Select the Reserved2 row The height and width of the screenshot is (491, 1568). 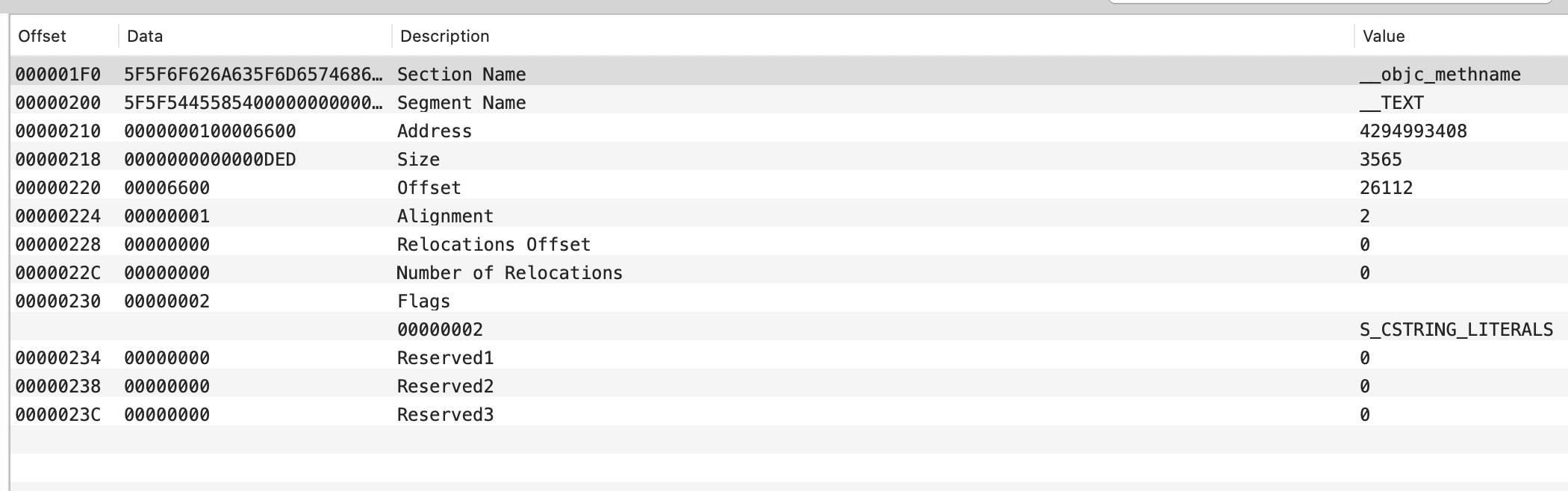(x=789, y=386)
